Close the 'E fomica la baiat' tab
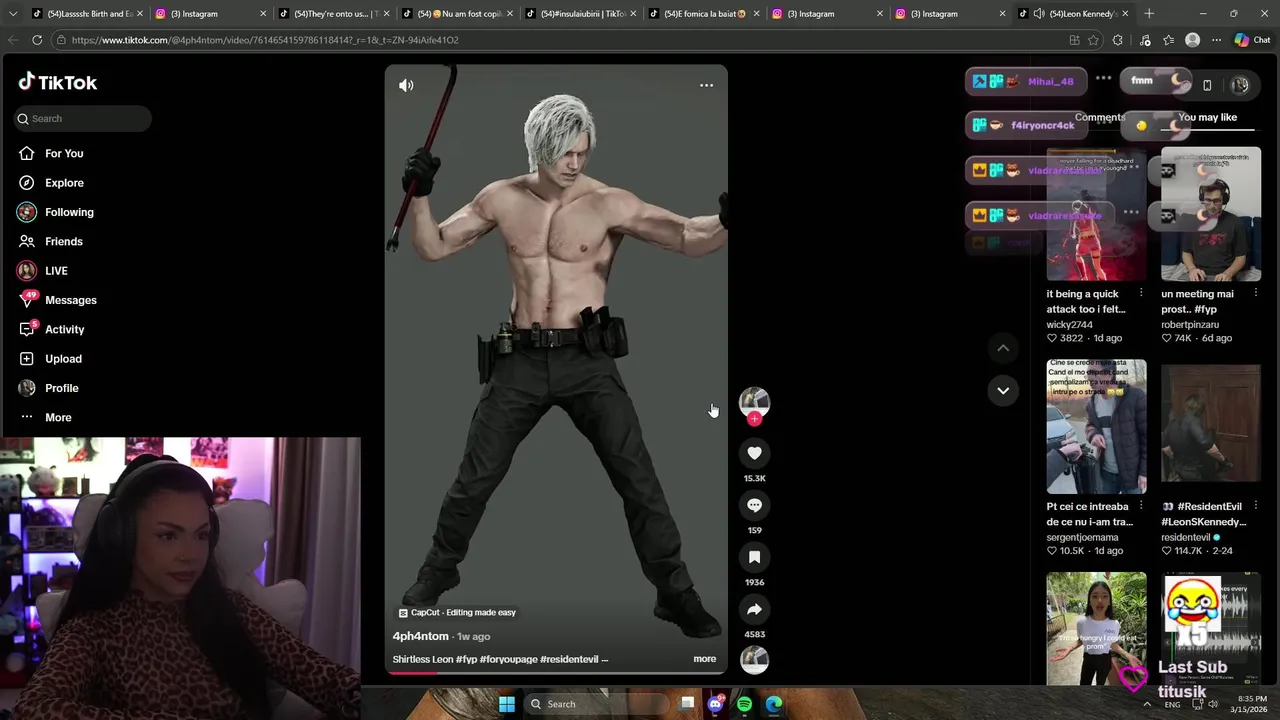The image size is (1280, 720). pyautogui.click(x=756, y=14)
